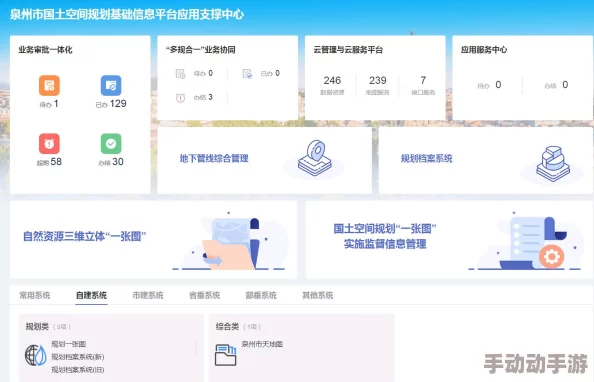Click the 待办 0 count in 多规合一 card

pyautogui.click(x=203, y=74)
